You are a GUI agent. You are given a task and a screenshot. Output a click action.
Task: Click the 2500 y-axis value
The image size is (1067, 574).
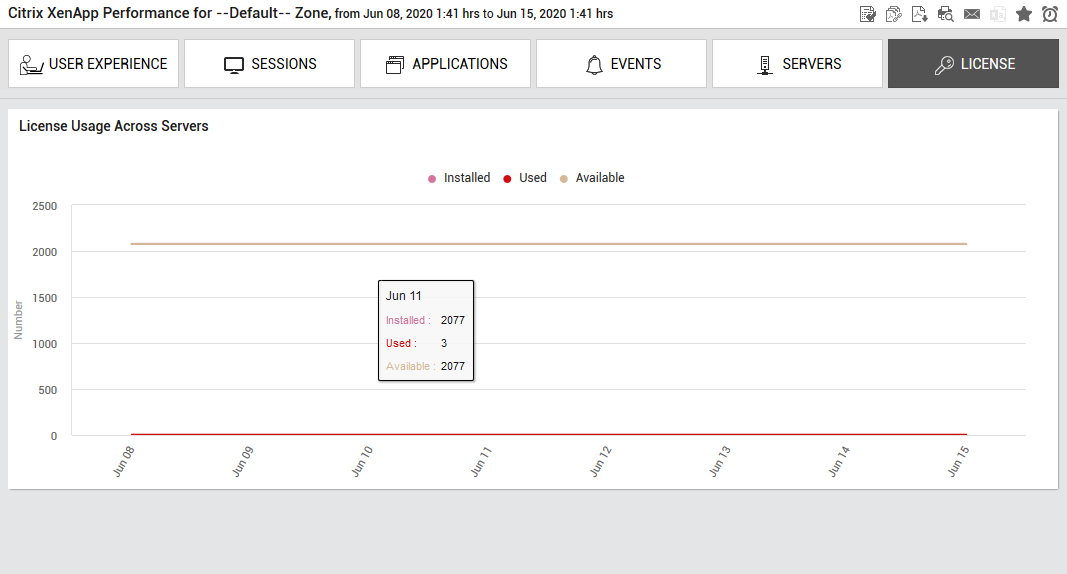pyautogui.click(x=44, y=206)
